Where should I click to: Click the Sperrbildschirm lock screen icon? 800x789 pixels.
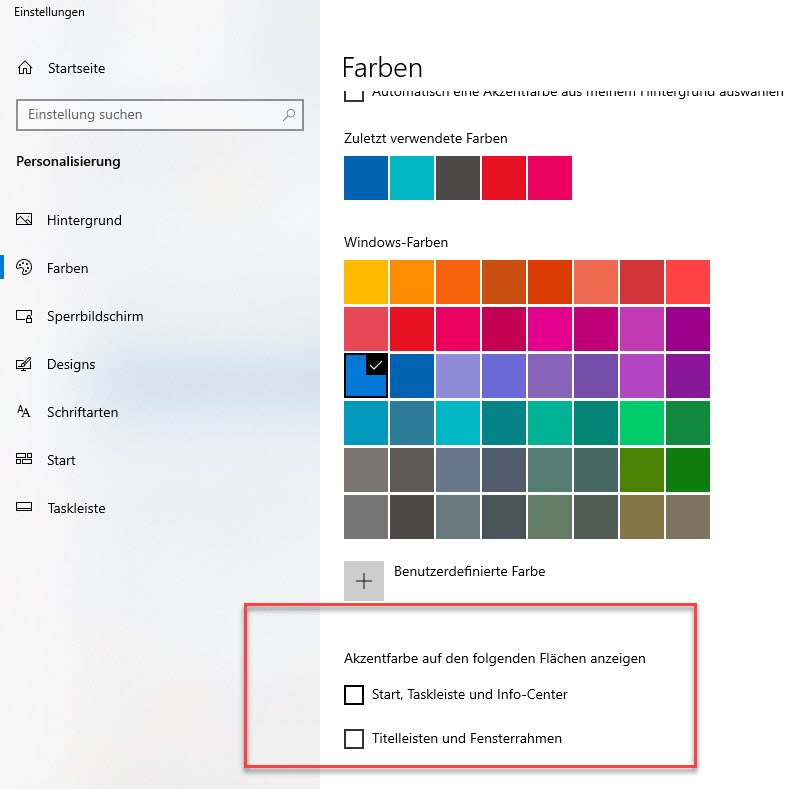24,316
